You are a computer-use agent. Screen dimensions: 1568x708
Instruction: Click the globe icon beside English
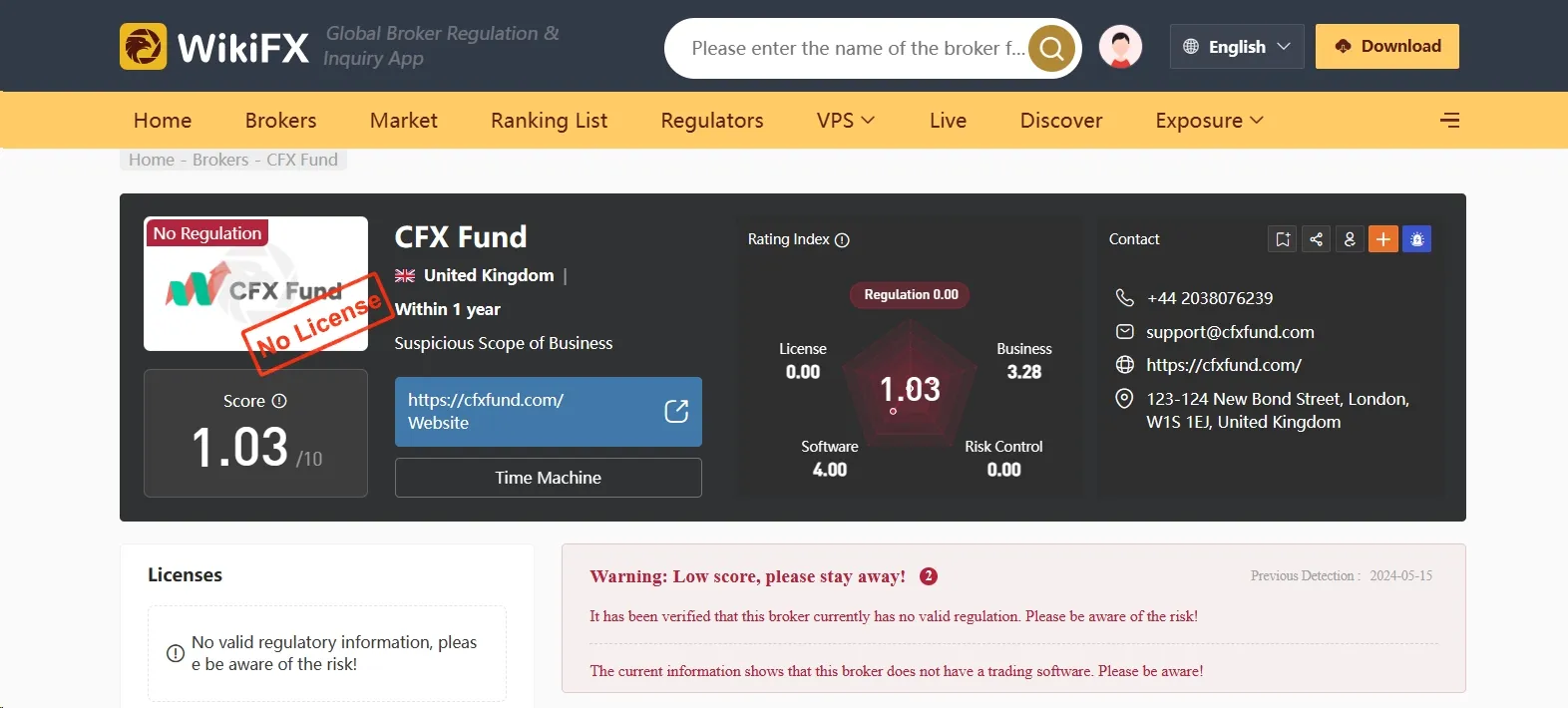[x=1191, y=46]
